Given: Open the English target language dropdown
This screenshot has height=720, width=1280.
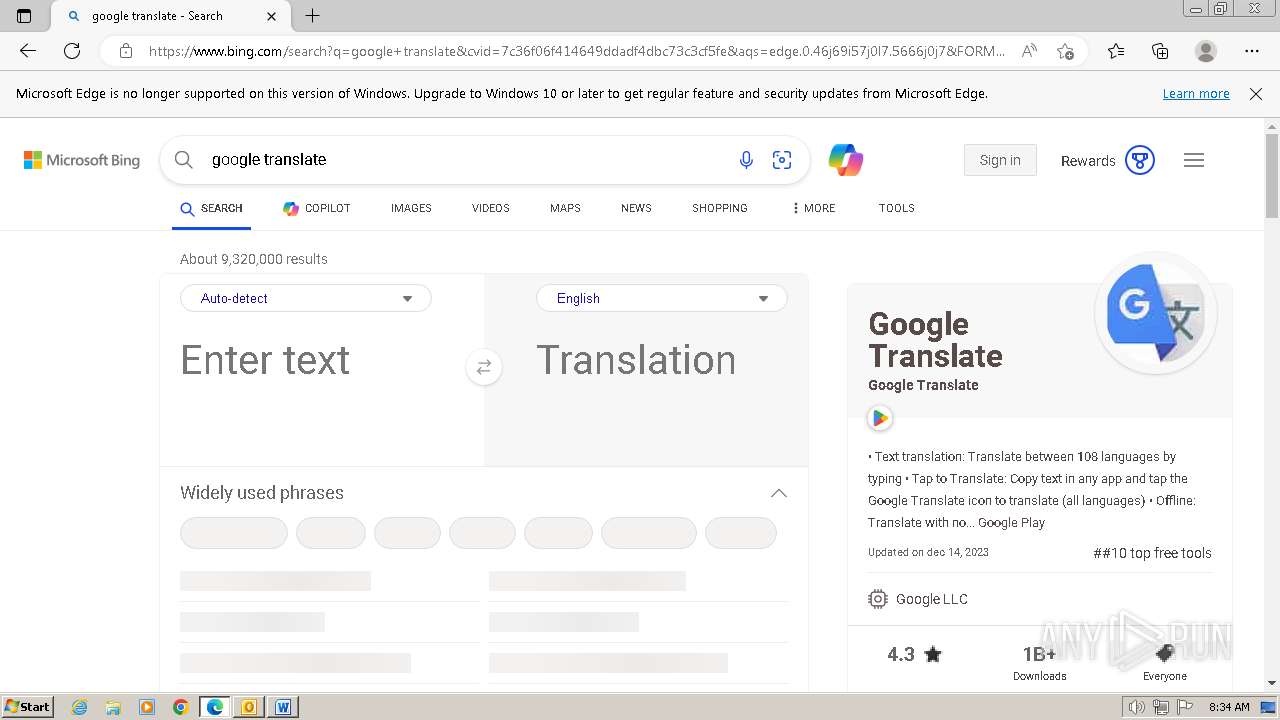Looking at the screenshot, I should click(x=662, y=298).
